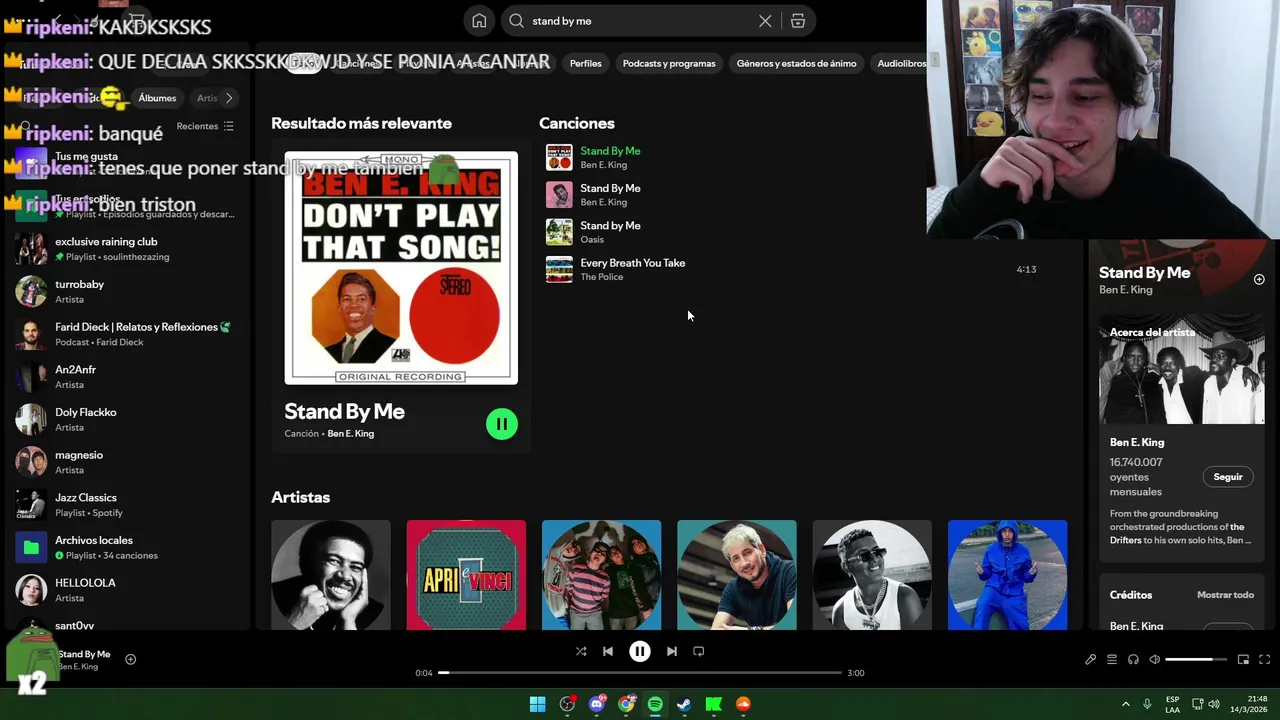Adjust the volume slider
Image resolution: width=1280 pixels, height=720 pixels.
(x=1196, y=659)
